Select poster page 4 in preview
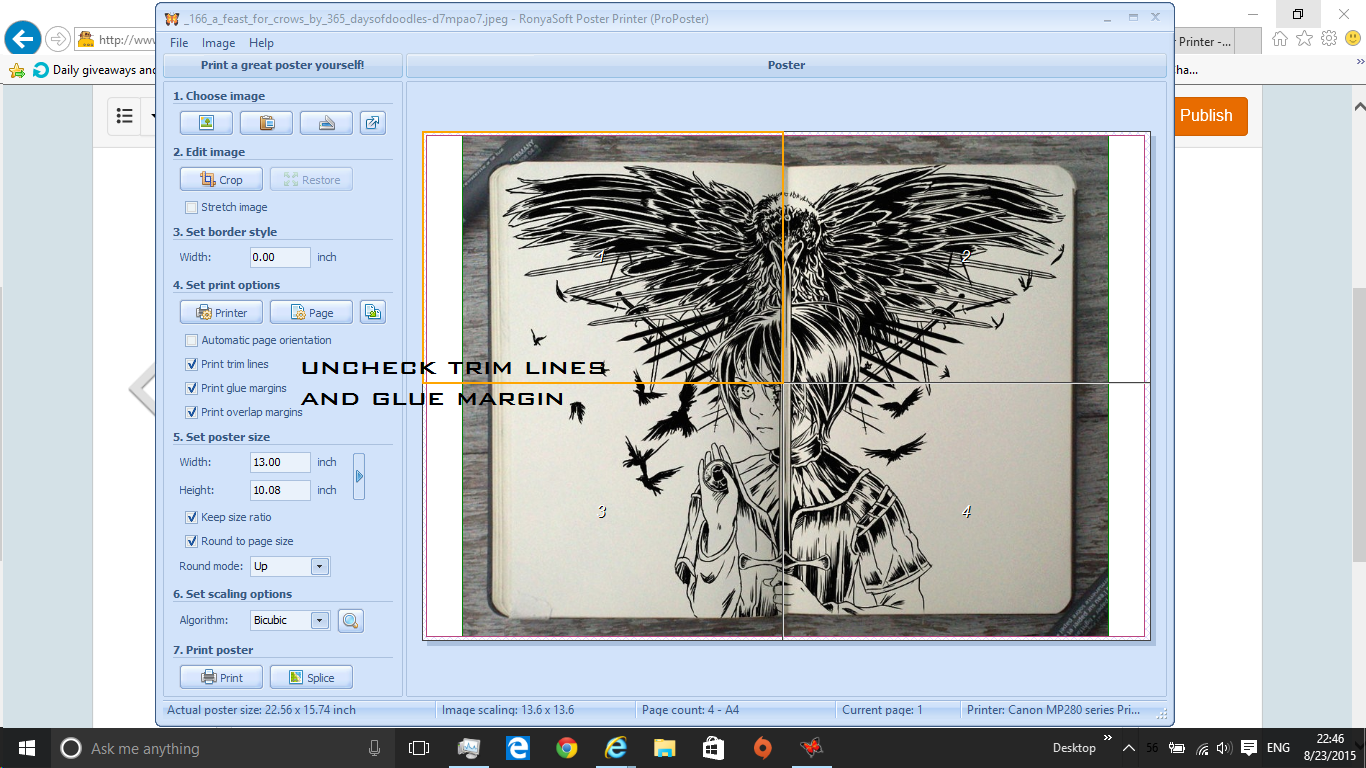The height and width of the screenshot is (768, 1366). 966,512
